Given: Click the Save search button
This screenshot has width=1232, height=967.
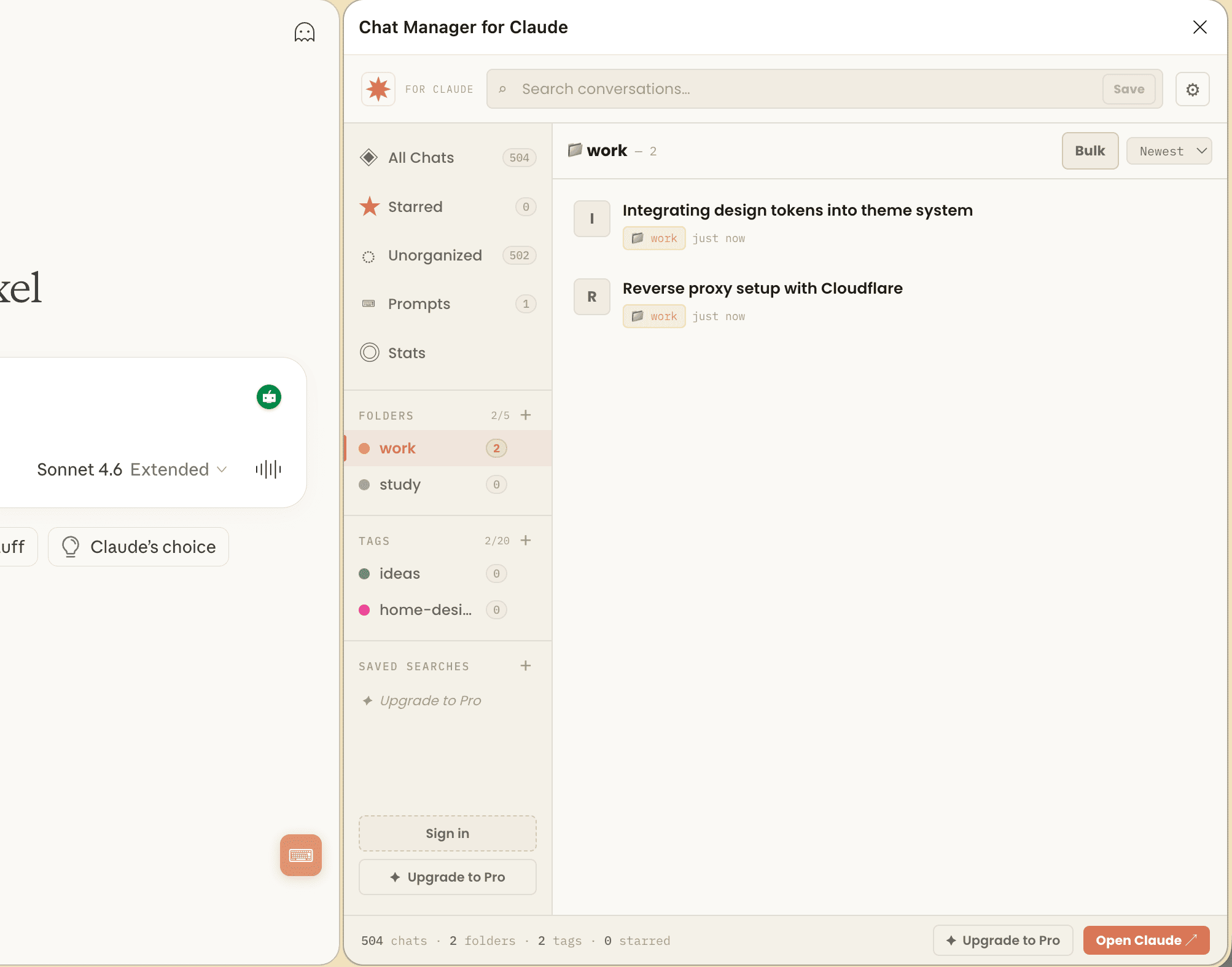Looking at the screenshot, I should (1129, 89).
